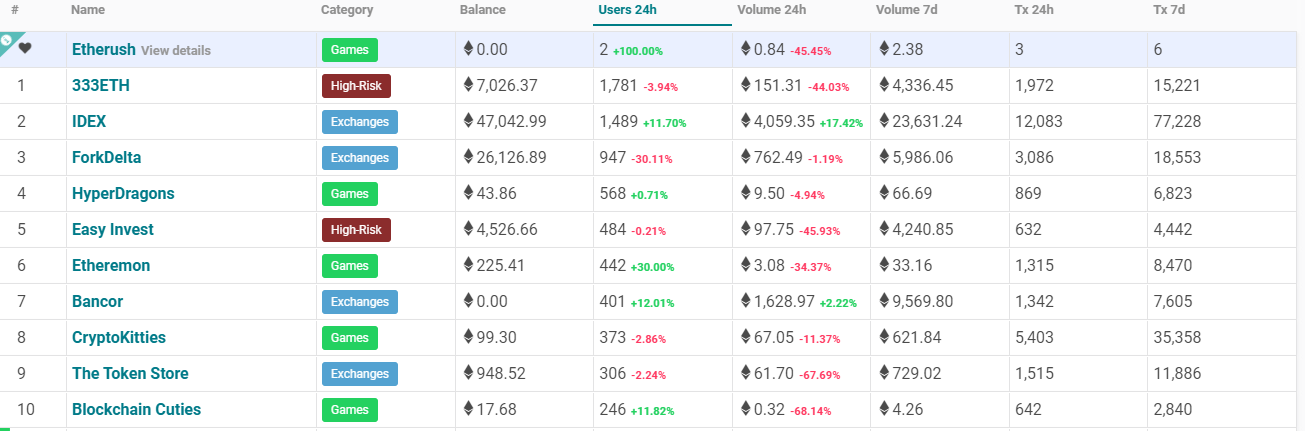Image resolution: width=1305 pixels, height=431 pixels.
Task: Click ForkDelta users change -30.11%
Action: pyautogui.click(x=652, y=159)
